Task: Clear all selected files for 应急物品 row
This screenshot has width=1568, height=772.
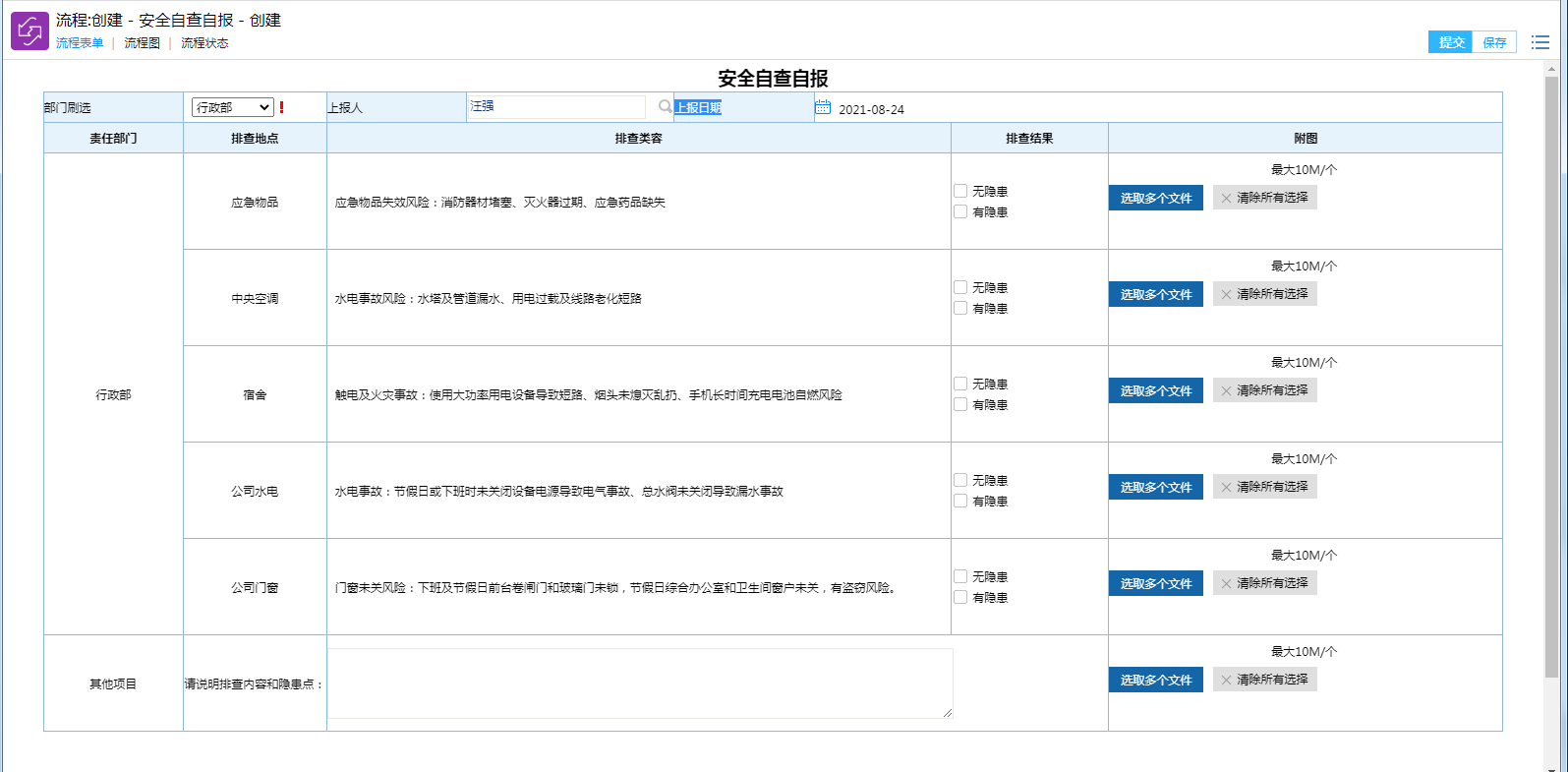Action: click(1264, 198)
